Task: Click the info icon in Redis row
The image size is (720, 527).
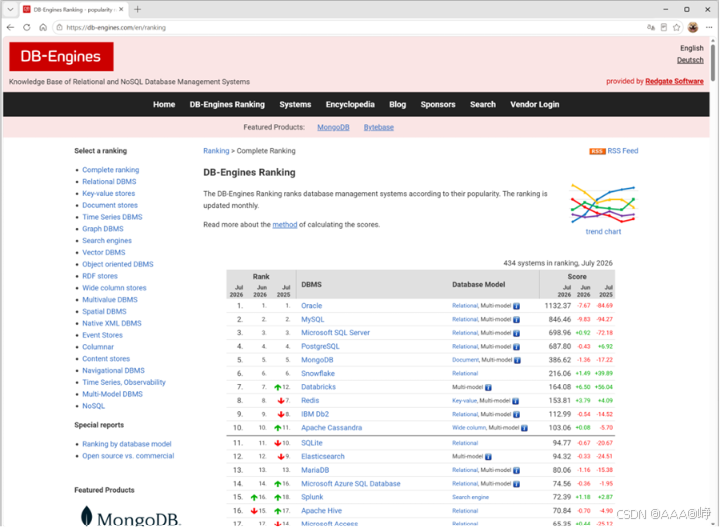Action: coord(516,401)
